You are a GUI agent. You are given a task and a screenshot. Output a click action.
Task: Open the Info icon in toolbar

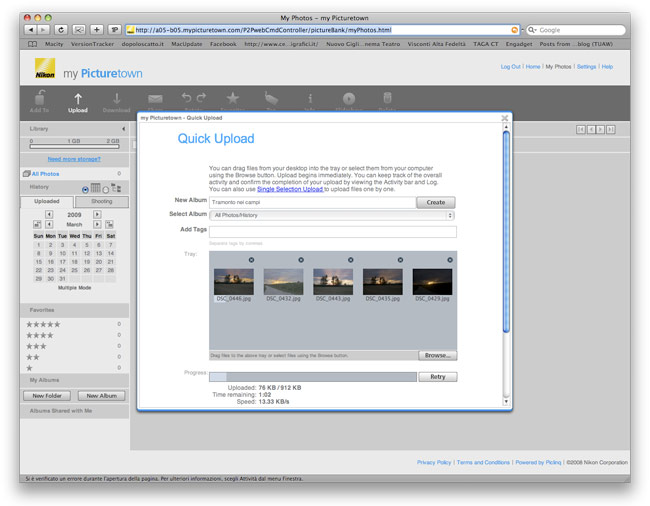click(310, 98)
